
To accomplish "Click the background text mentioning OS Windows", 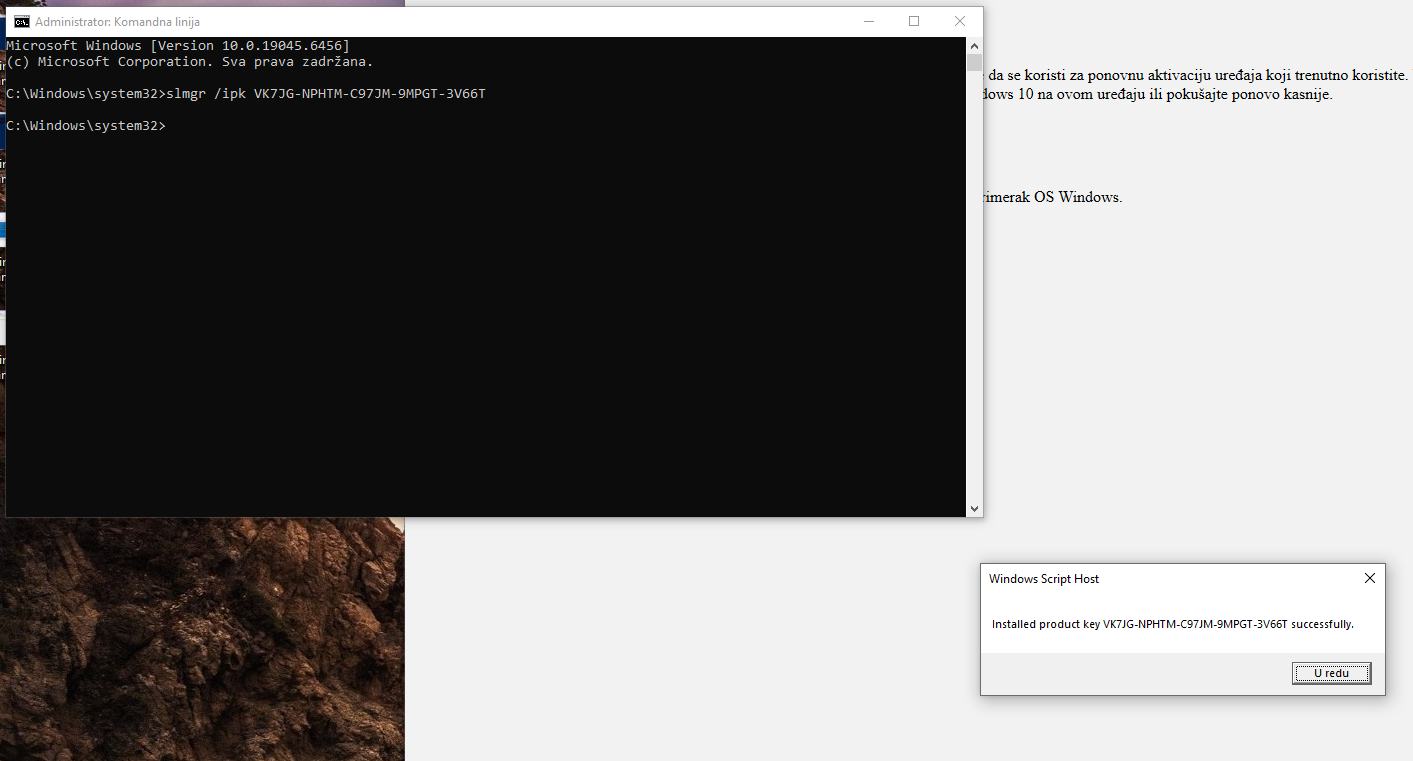I will click(1052, 197).
